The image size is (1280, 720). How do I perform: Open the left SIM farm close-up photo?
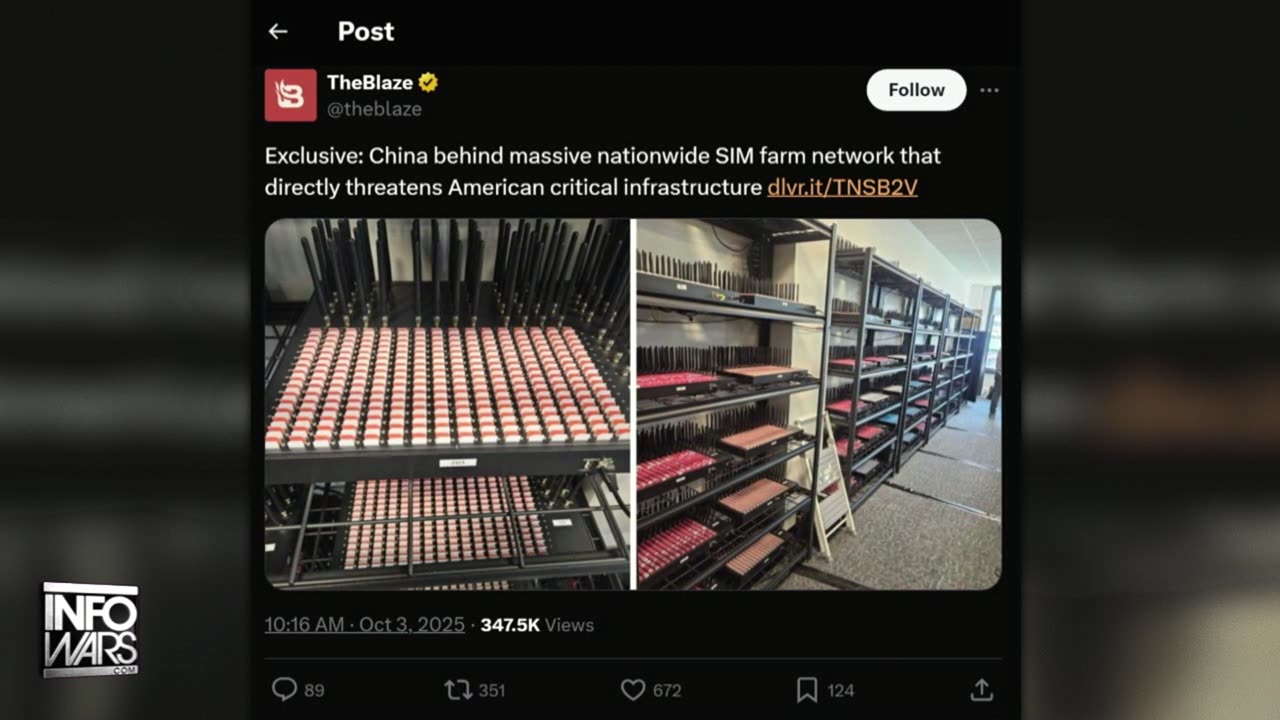(x=447, y=404)
